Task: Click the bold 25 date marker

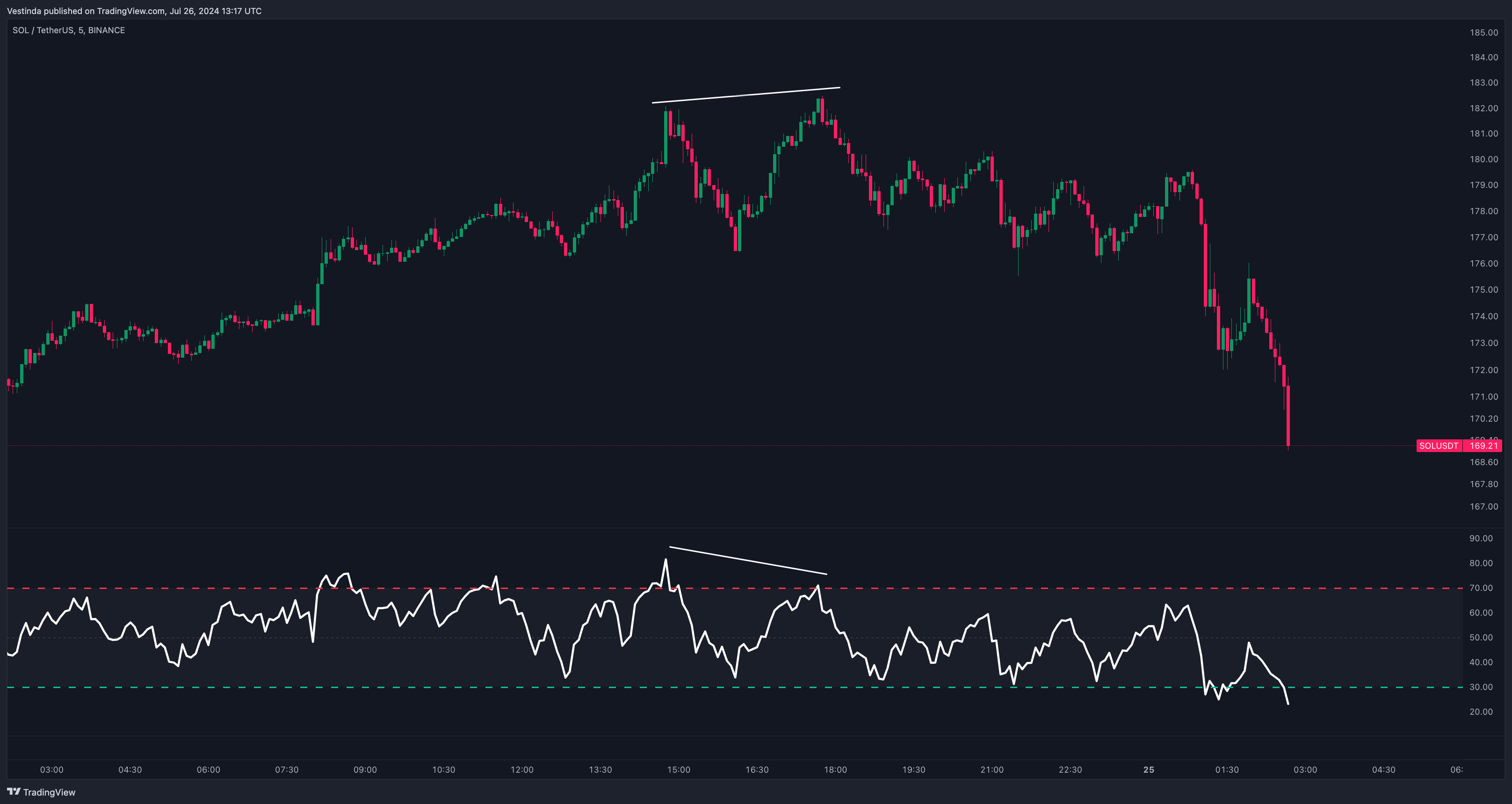Action: pyautogui.click(x=1149, y=770)
